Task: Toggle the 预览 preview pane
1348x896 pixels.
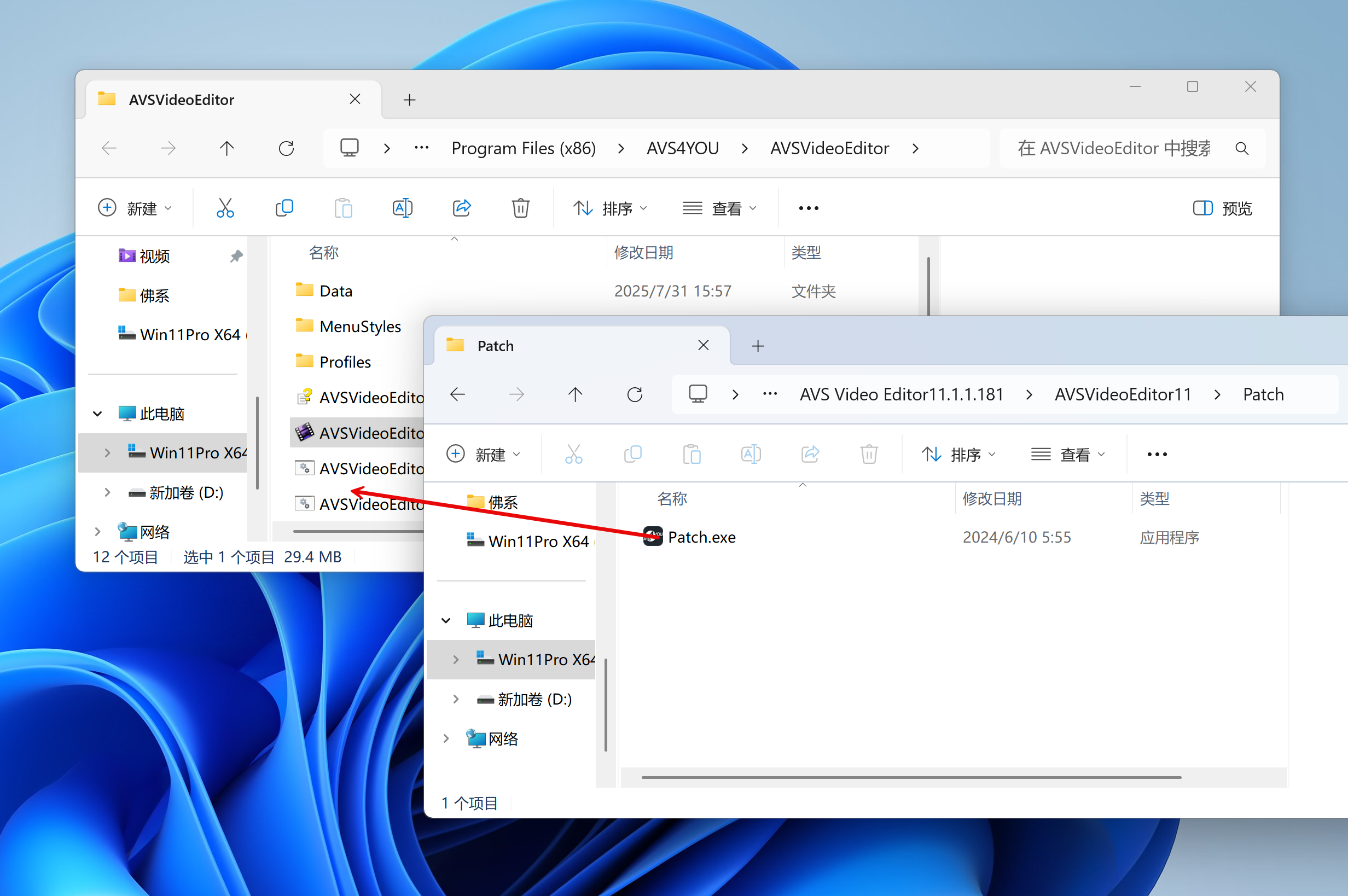Action: click(1222, 208)
